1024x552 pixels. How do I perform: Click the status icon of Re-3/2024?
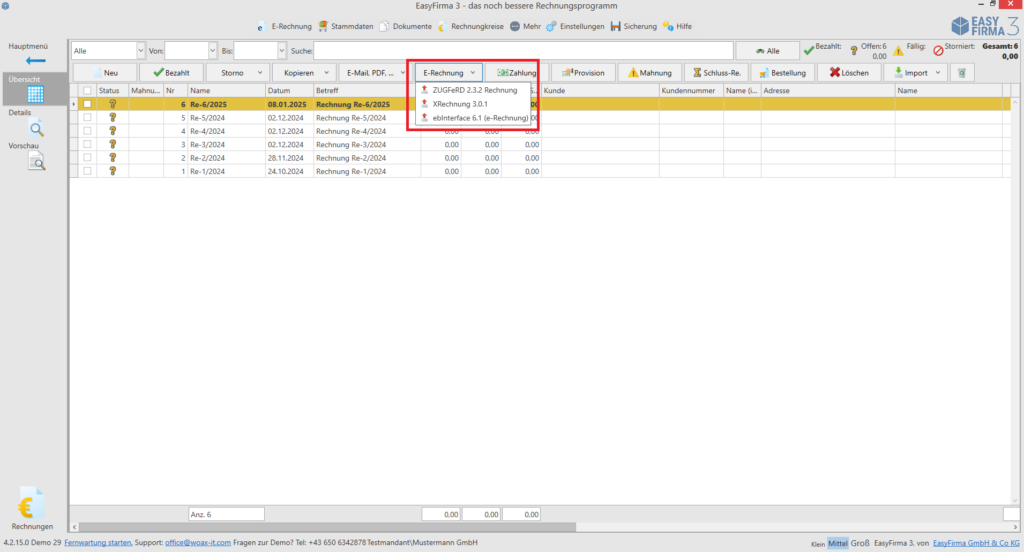coord(112,144)
